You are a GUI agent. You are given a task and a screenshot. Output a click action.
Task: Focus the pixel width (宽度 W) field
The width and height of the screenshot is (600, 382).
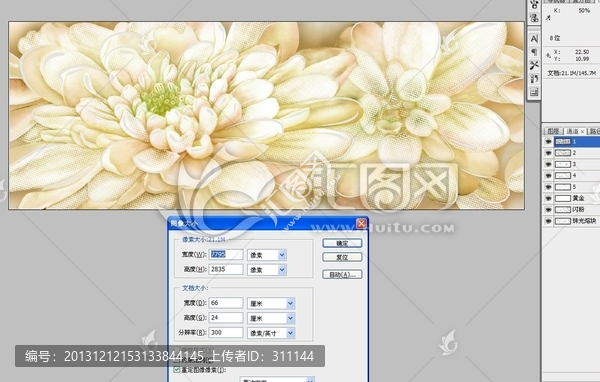click(x=226, y=255)
